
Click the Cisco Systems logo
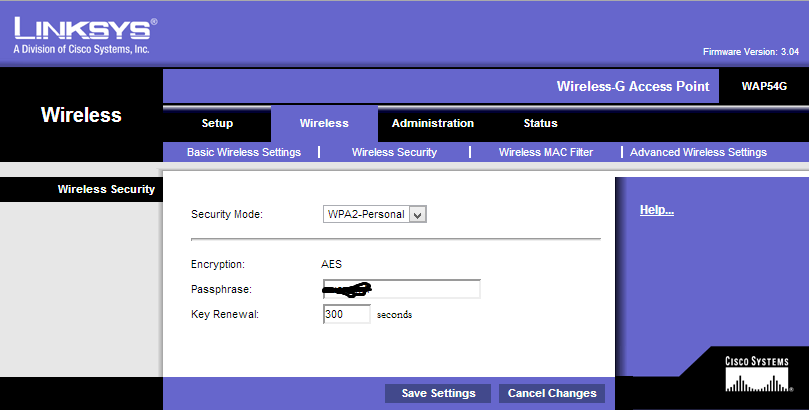coord(757,373)
